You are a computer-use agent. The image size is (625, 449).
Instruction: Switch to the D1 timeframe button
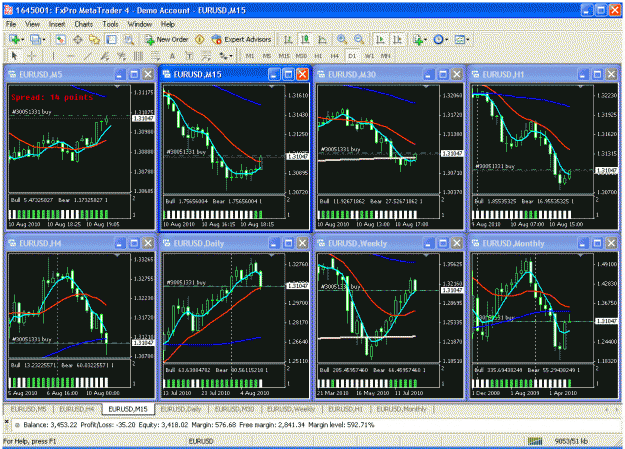click(x=352, y=56)
